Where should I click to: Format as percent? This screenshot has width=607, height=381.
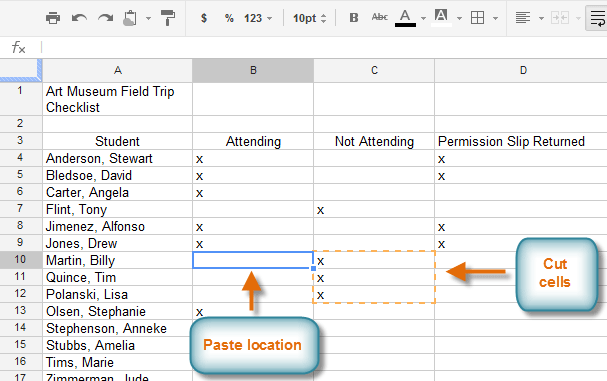(x=229, y=18)
